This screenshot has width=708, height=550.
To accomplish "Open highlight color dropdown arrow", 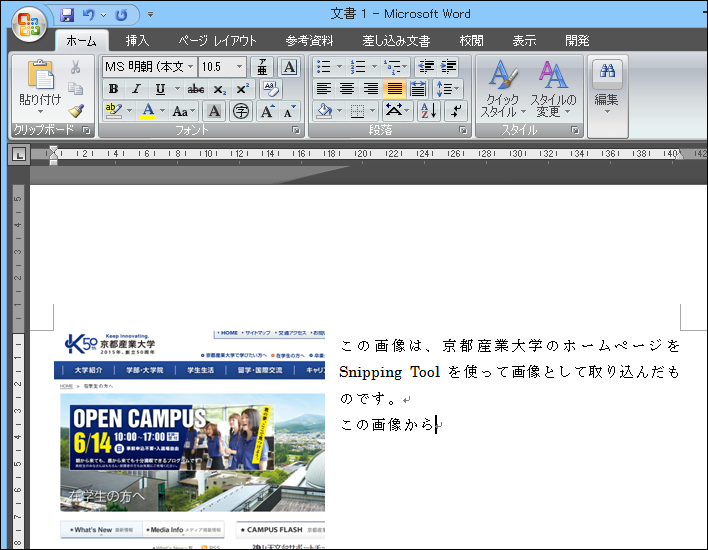I will tap(130, 111).
